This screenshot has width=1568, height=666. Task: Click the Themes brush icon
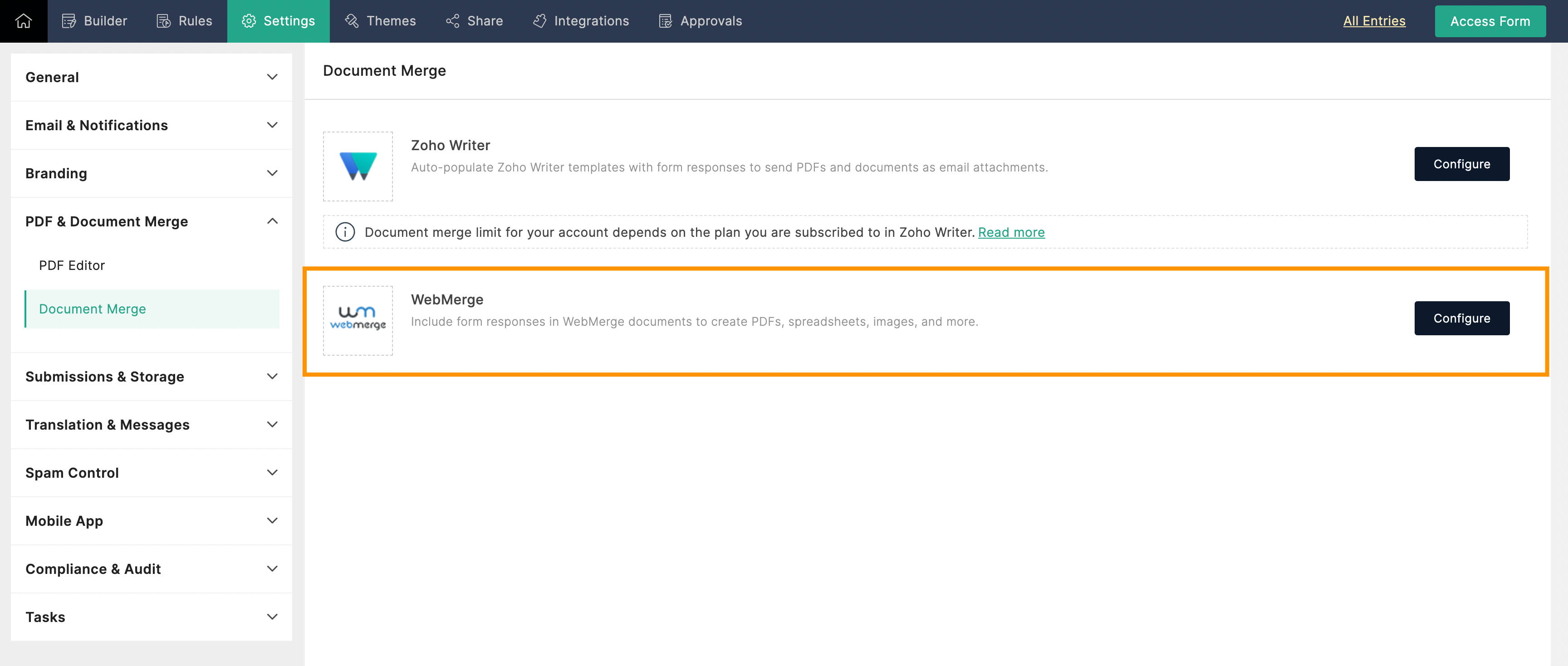click(x=352, y=21)
